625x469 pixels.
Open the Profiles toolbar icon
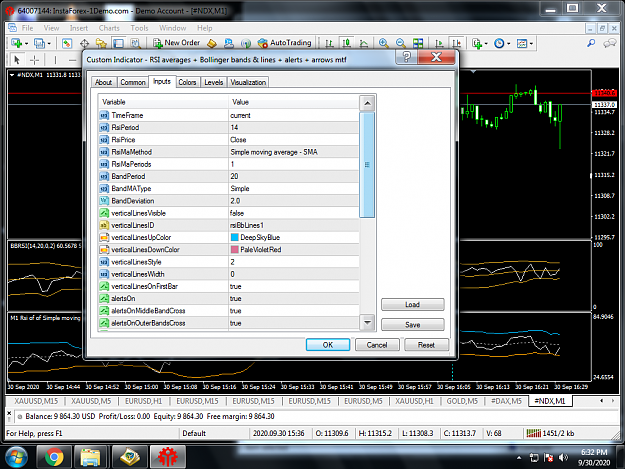tap(39, 43)
